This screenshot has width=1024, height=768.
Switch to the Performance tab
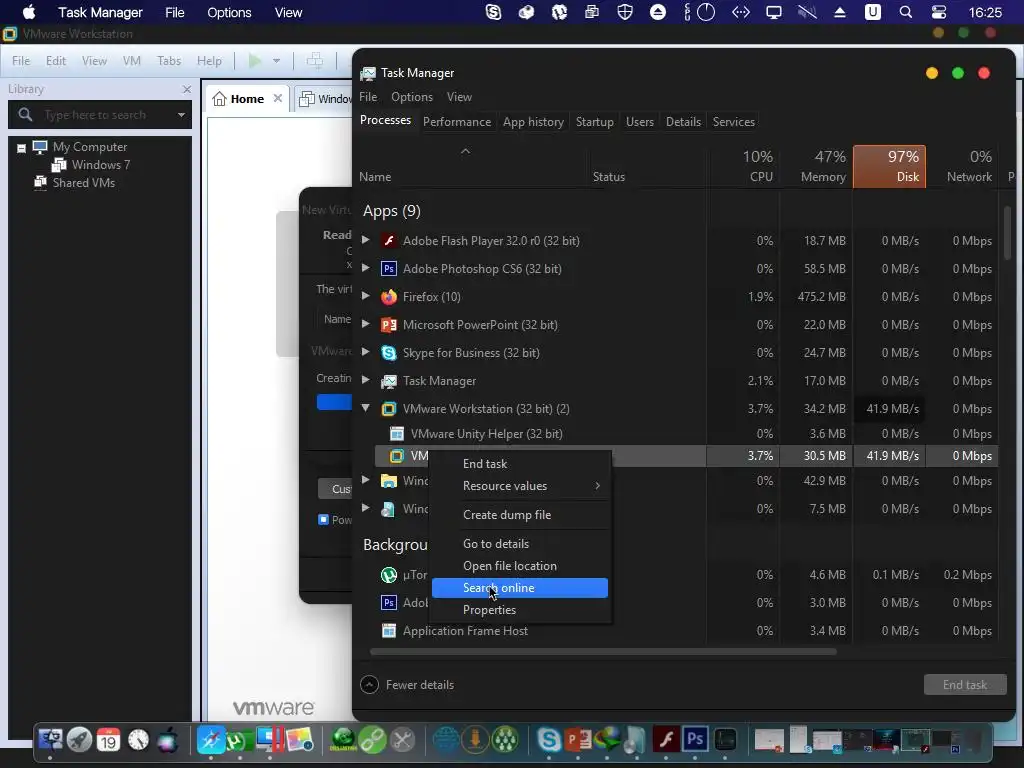tap(456, 121)
